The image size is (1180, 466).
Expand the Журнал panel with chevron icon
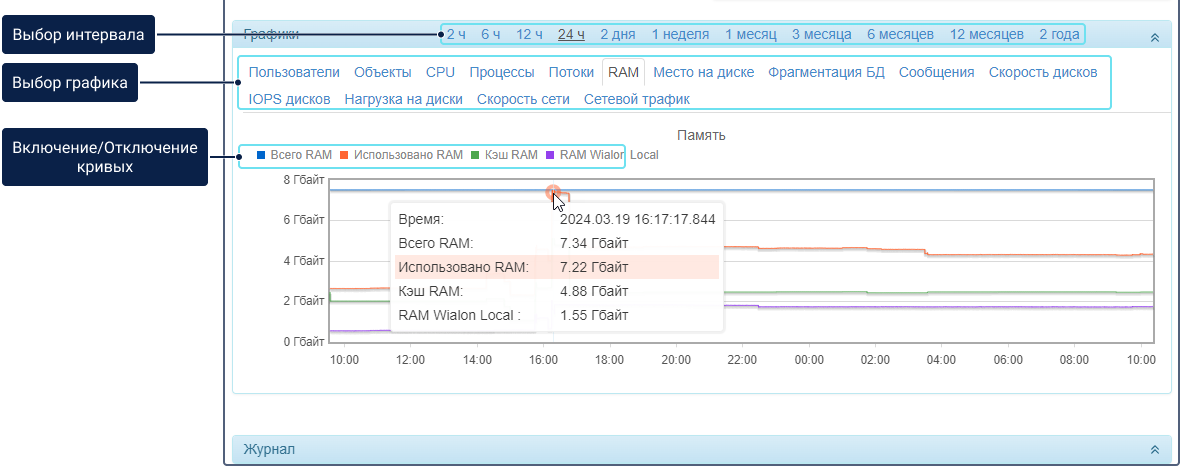point(1155,450)
